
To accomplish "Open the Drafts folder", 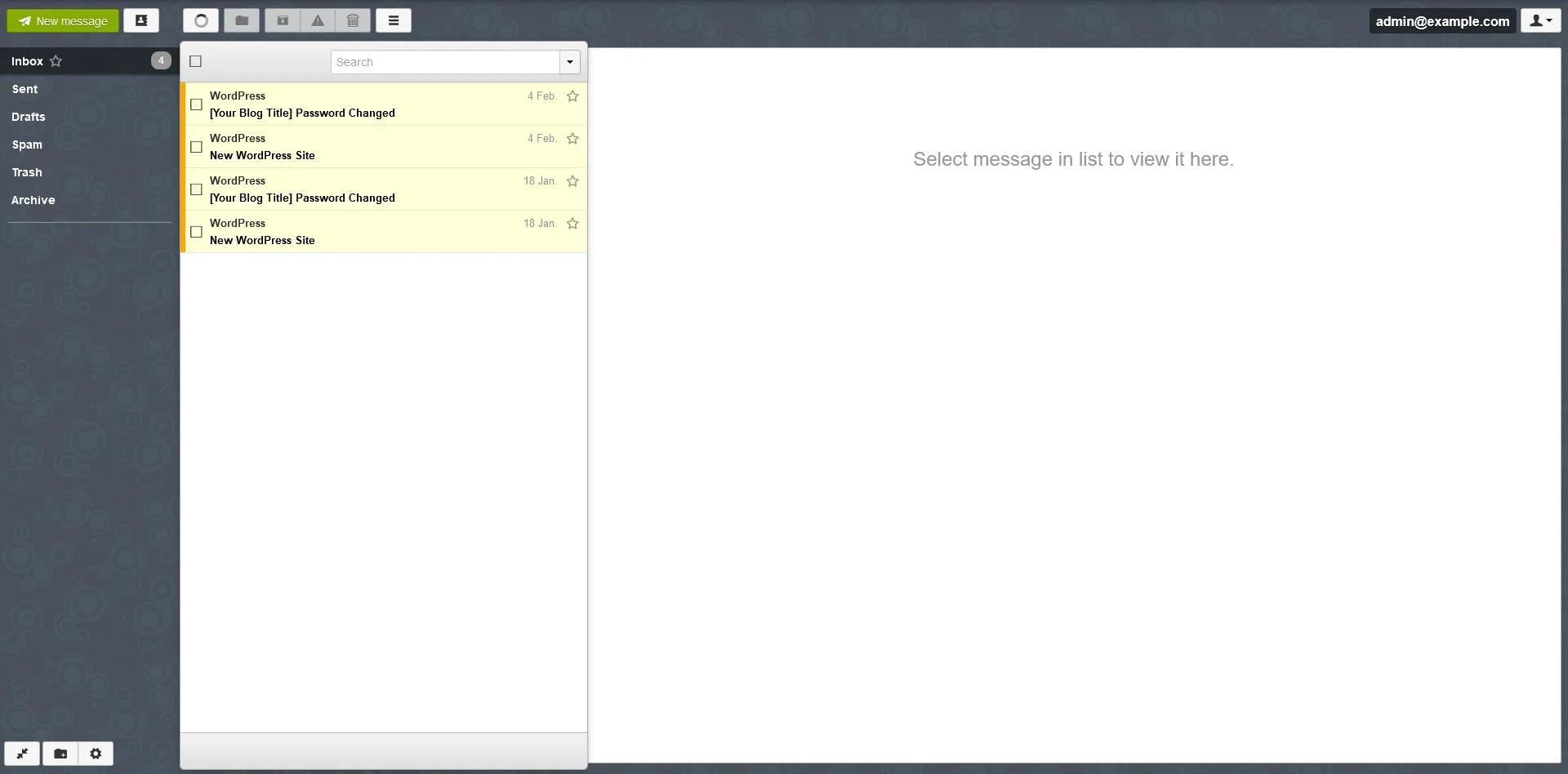I will tap(29, 116).
